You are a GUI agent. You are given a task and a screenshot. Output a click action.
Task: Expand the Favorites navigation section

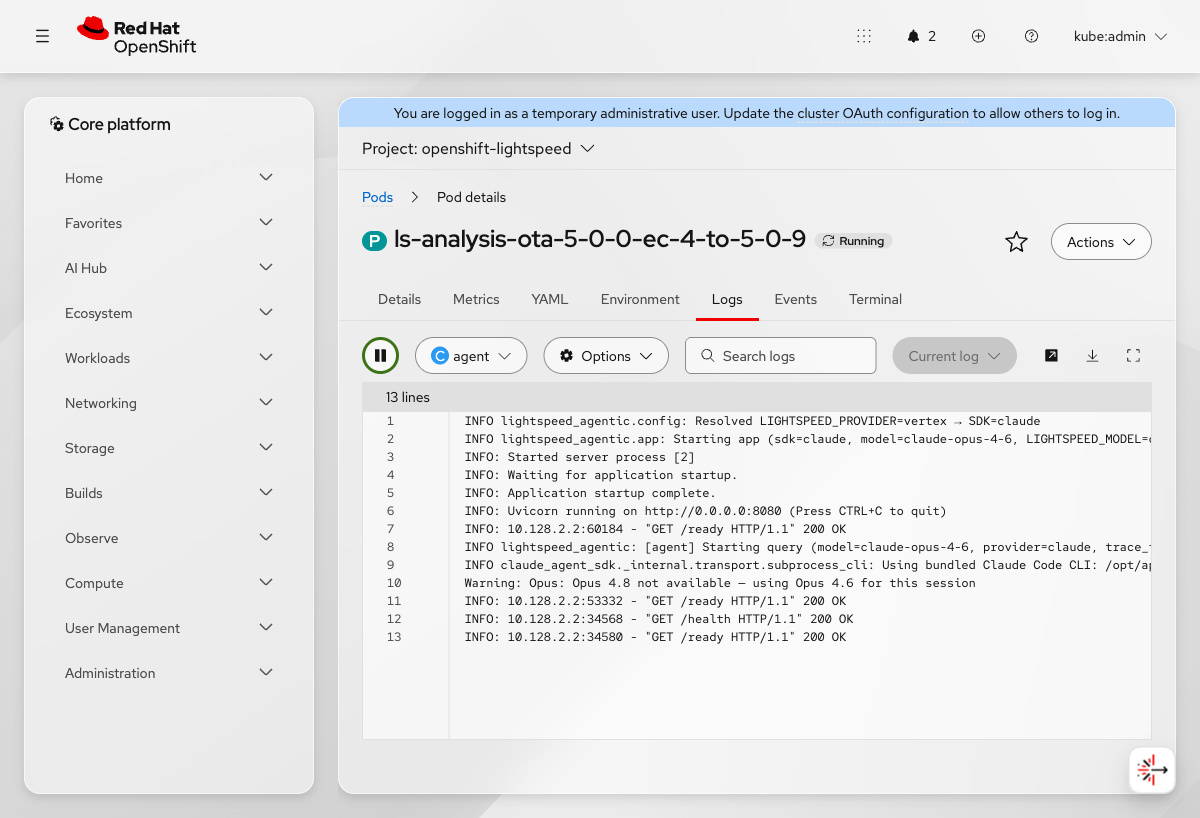click(x=169, y=223)
